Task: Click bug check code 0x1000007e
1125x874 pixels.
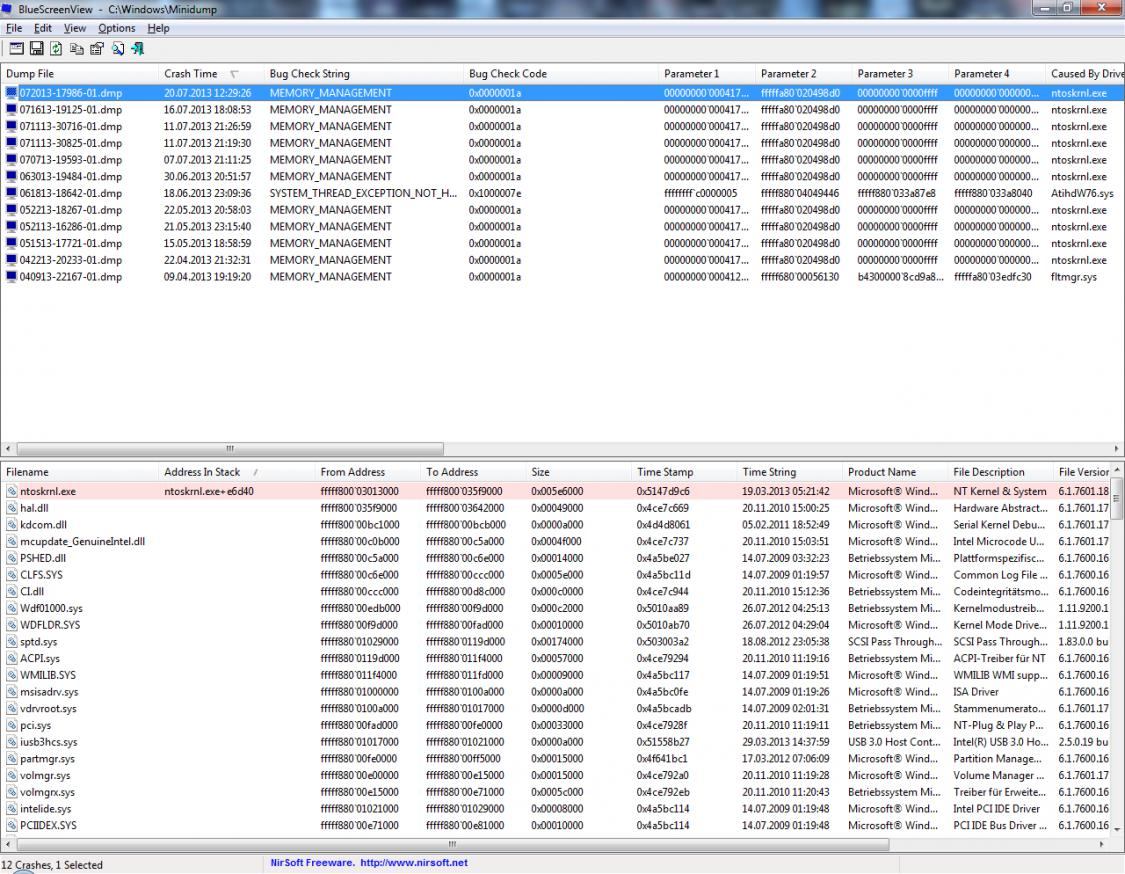Action: pyautogui.click(x=495, y=193)
